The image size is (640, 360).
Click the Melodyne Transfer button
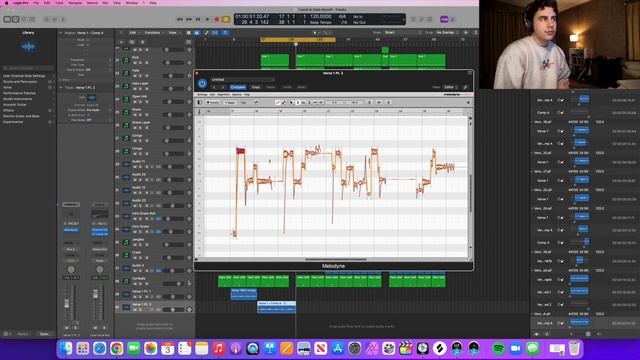coord(213,102)
